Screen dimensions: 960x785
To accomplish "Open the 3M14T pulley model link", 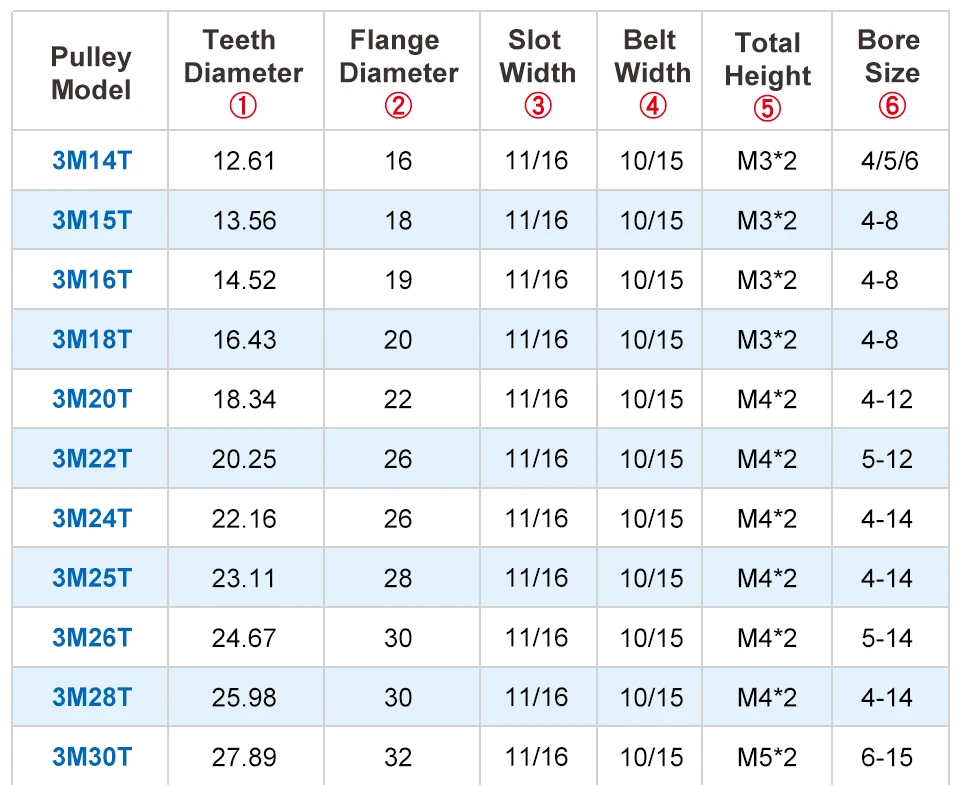I will tap(91, 160).
